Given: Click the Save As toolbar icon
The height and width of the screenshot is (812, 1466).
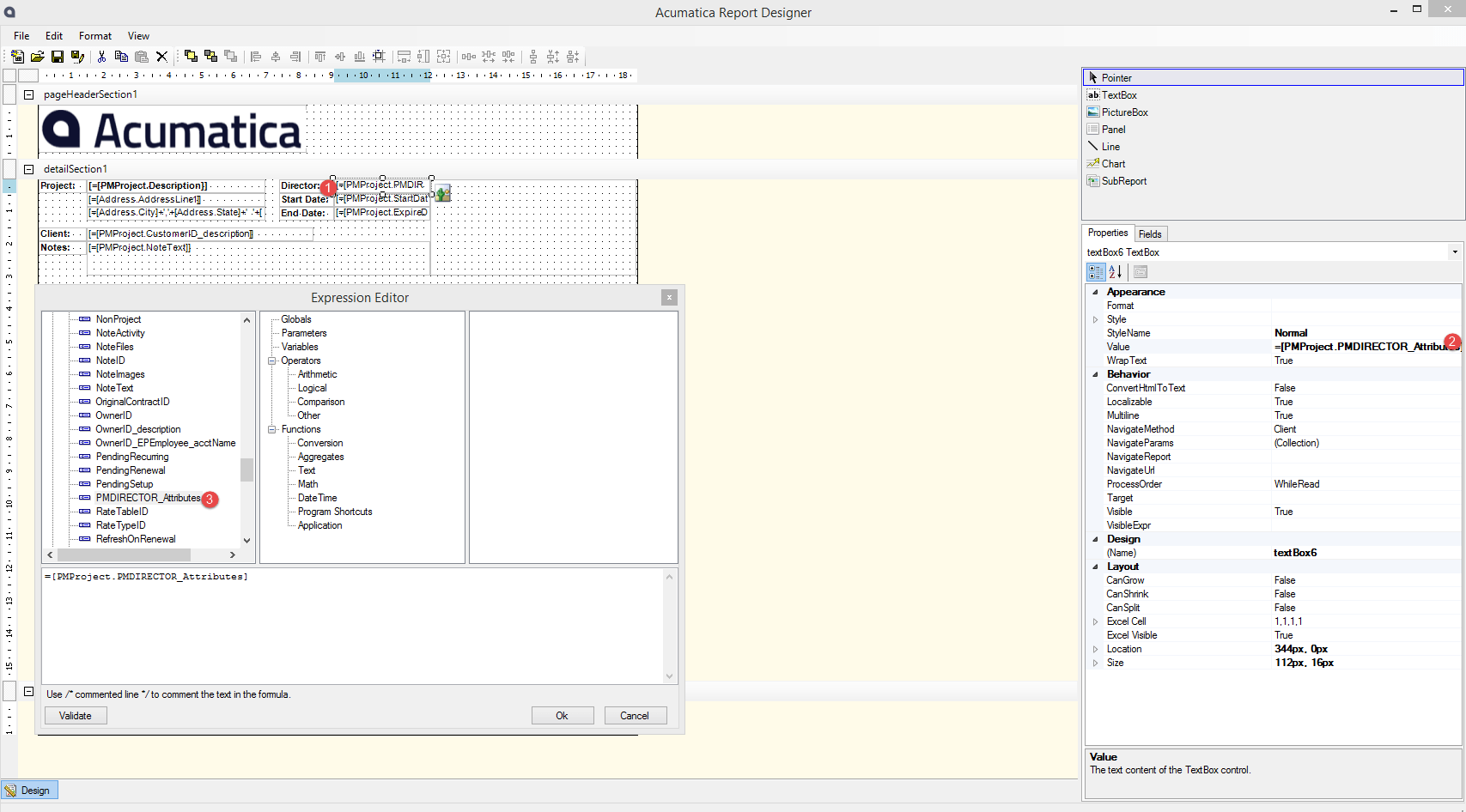Looking at the screenshot, I should (77, 57).
